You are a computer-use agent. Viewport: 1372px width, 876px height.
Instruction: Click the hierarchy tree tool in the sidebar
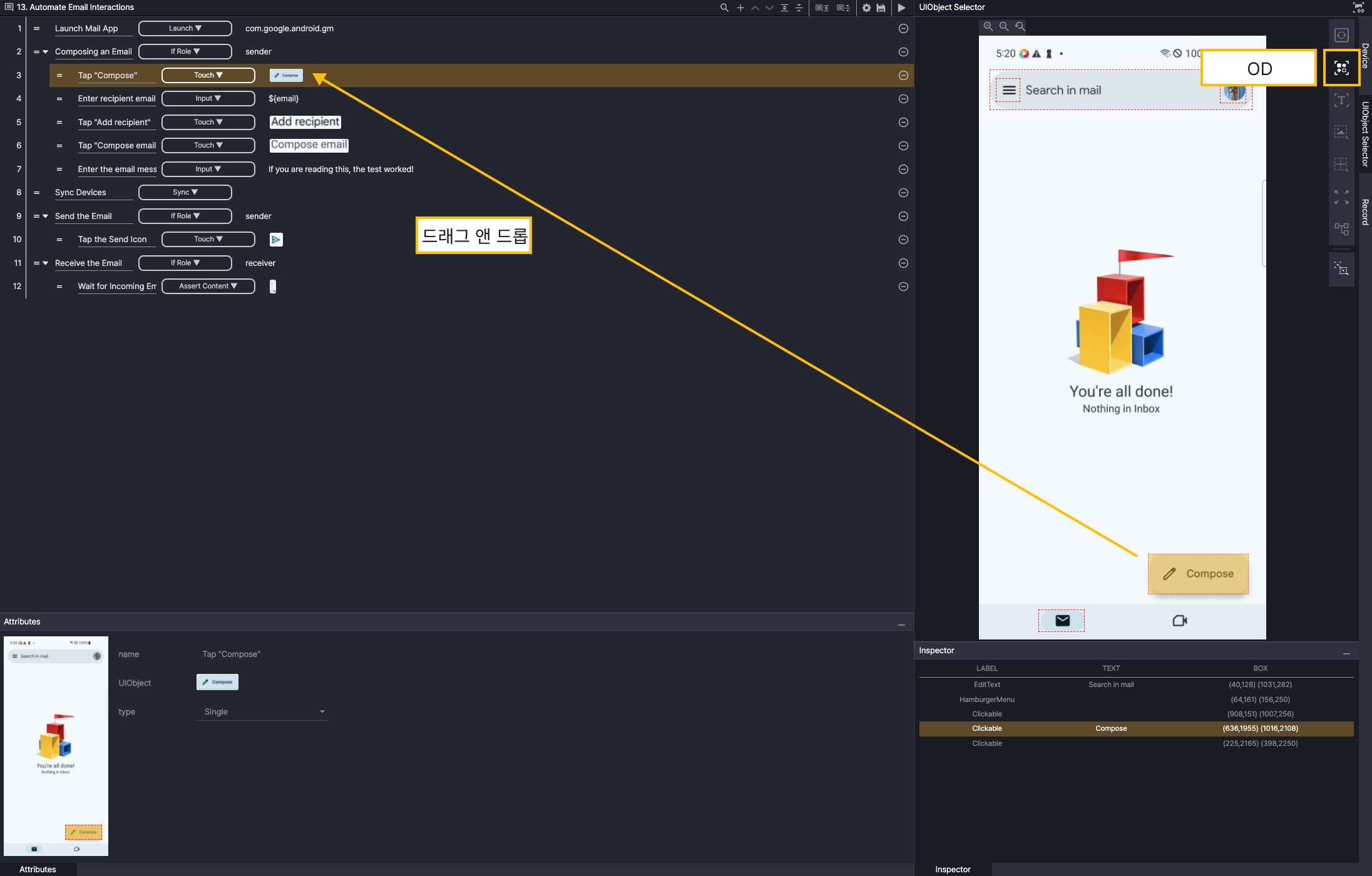click(1341, 228)
